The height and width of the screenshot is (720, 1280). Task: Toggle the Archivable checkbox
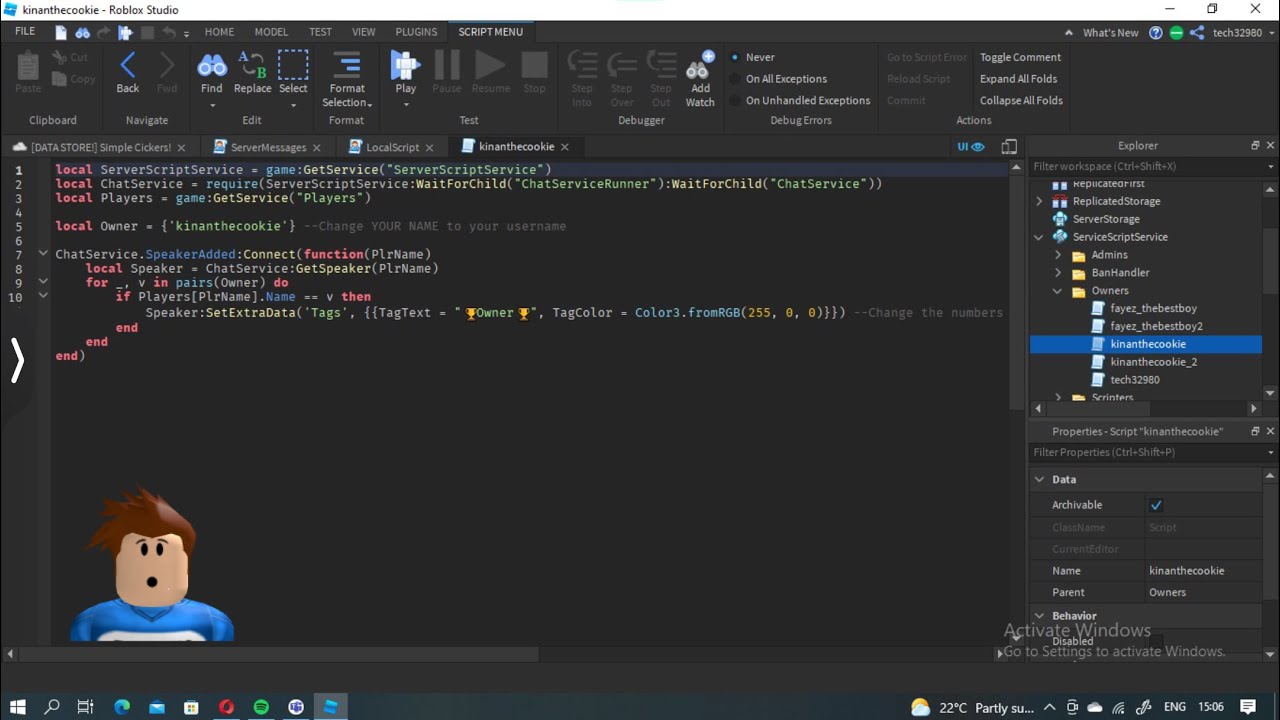pyautogui.click(x=1156, y=505)
